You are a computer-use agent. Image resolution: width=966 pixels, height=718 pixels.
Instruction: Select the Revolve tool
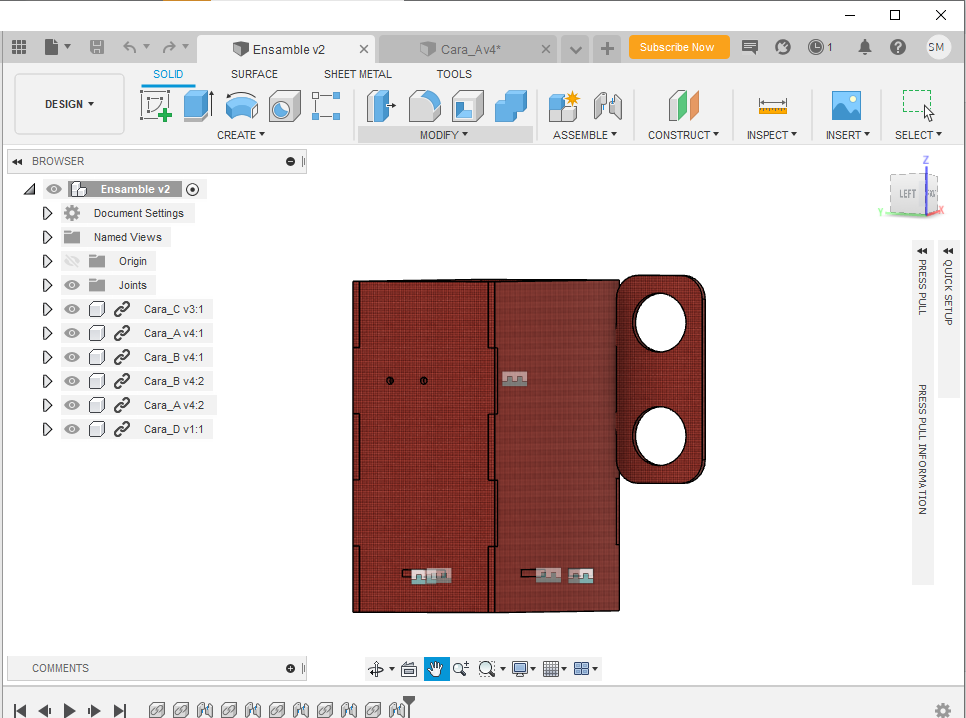[x=242, y=105]
